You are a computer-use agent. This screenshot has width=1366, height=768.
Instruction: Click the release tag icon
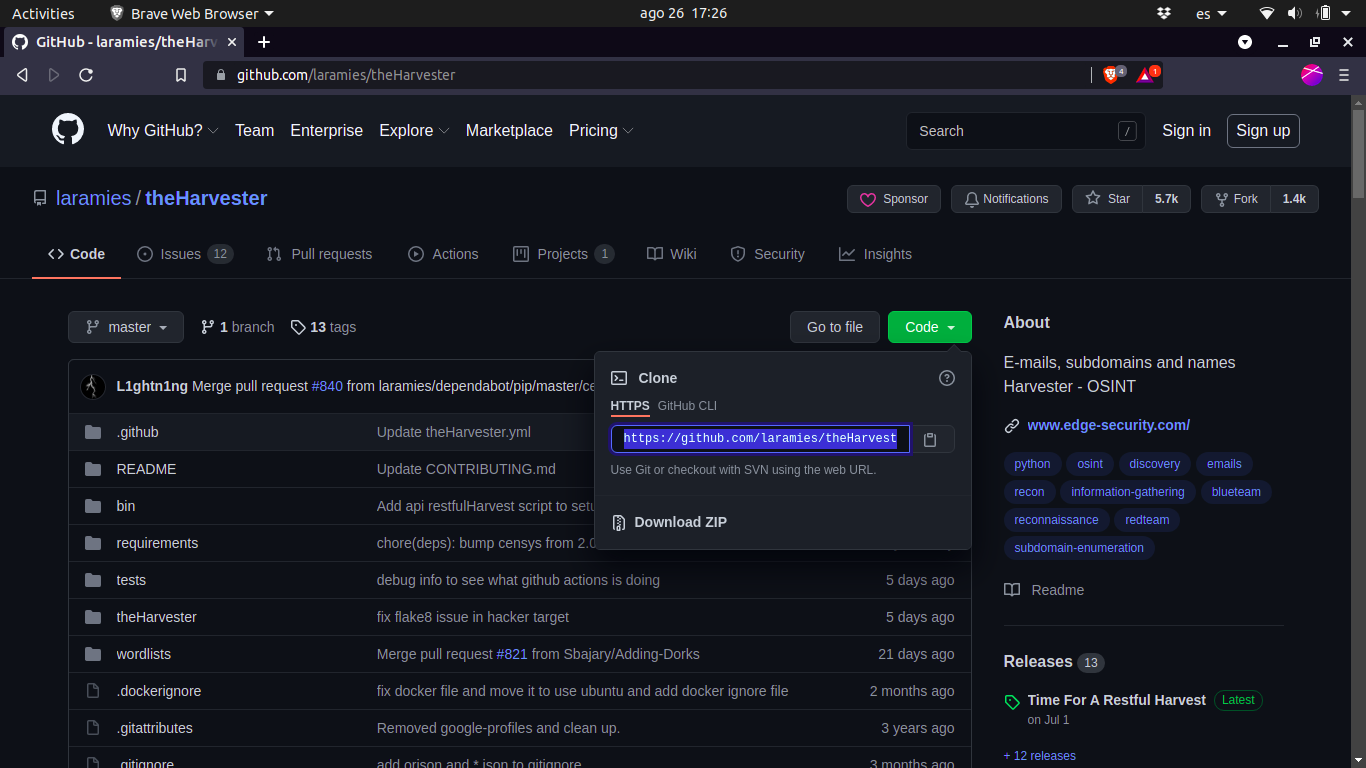[x=1012, y=702]
